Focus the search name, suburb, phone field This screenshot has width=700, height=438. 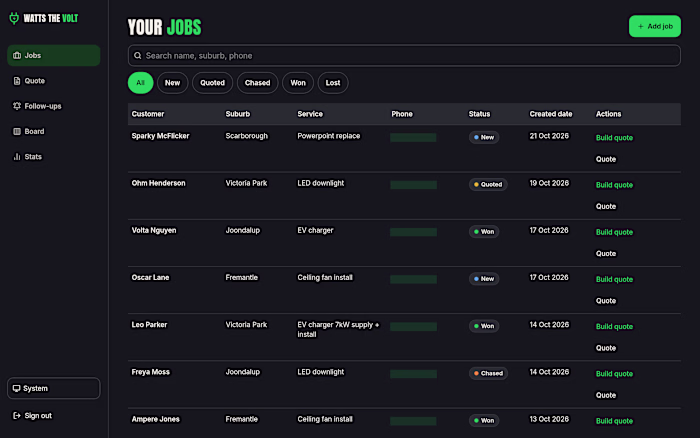[404, 55]
